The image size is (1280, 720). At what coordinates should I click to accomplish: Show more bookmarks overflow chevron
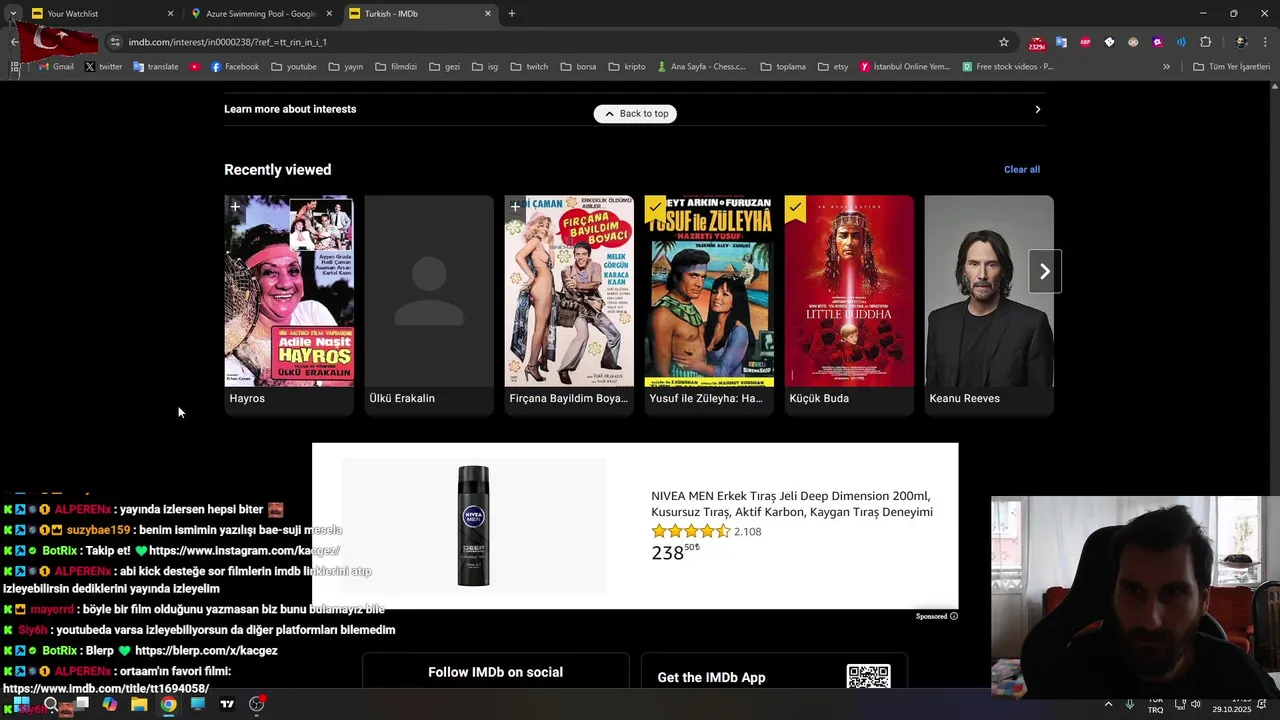(1166, 67)
